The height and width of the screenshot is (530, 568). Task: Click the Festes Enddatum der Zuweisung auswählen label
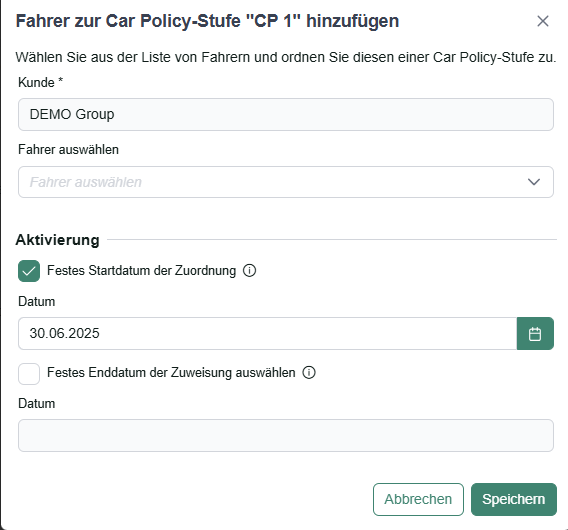pyautogui.click(x=171, y=372)
